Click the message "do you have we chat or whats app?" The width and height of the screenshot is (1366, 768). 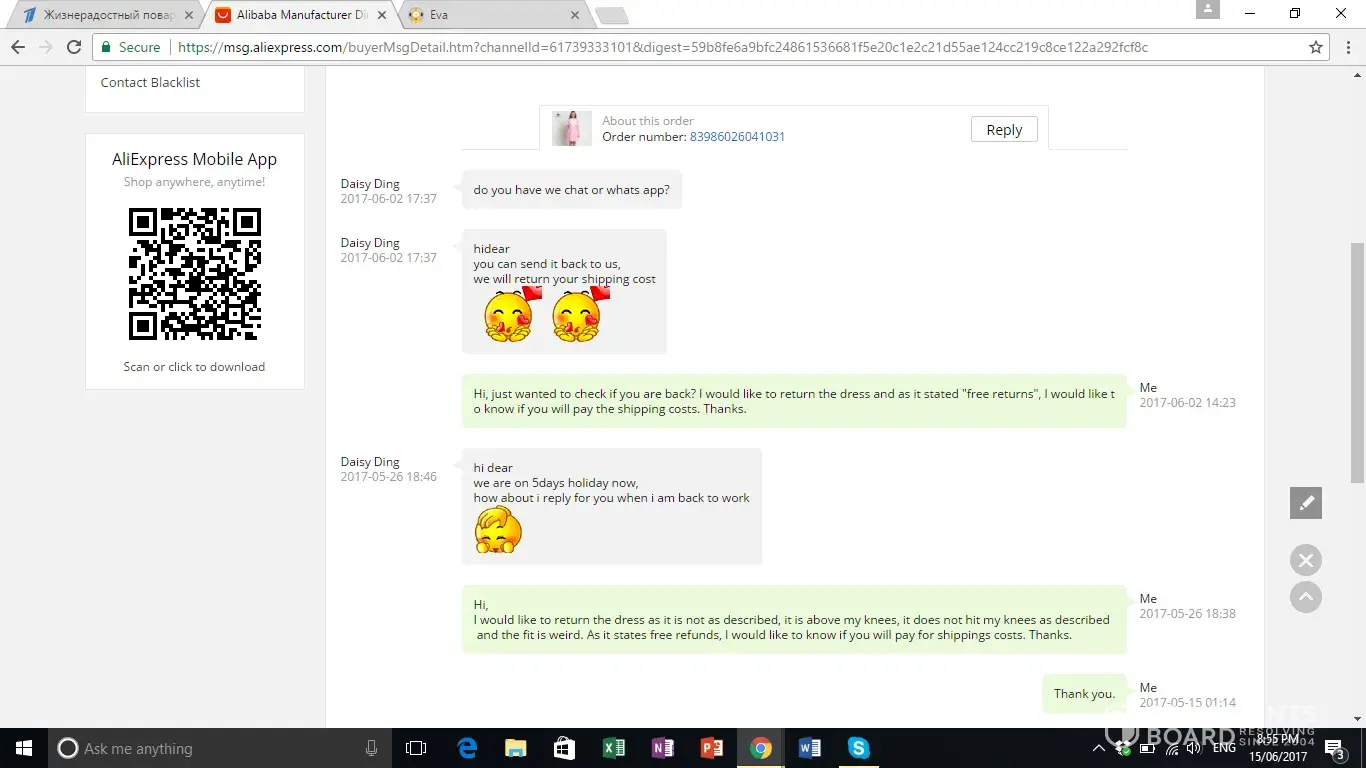[x=572, y=190]
